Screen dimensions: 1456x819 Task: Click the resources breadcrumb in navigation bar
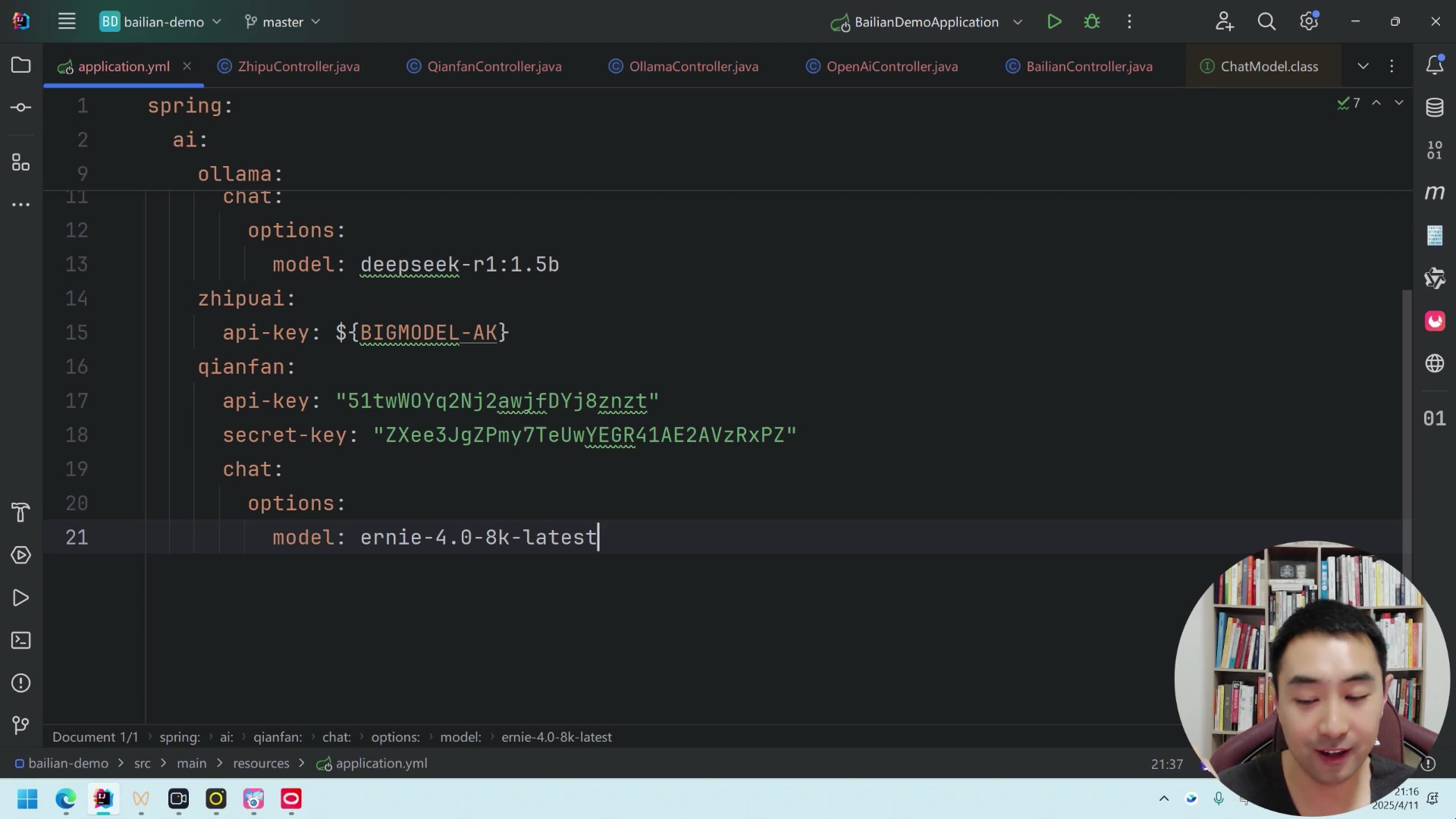261,764
